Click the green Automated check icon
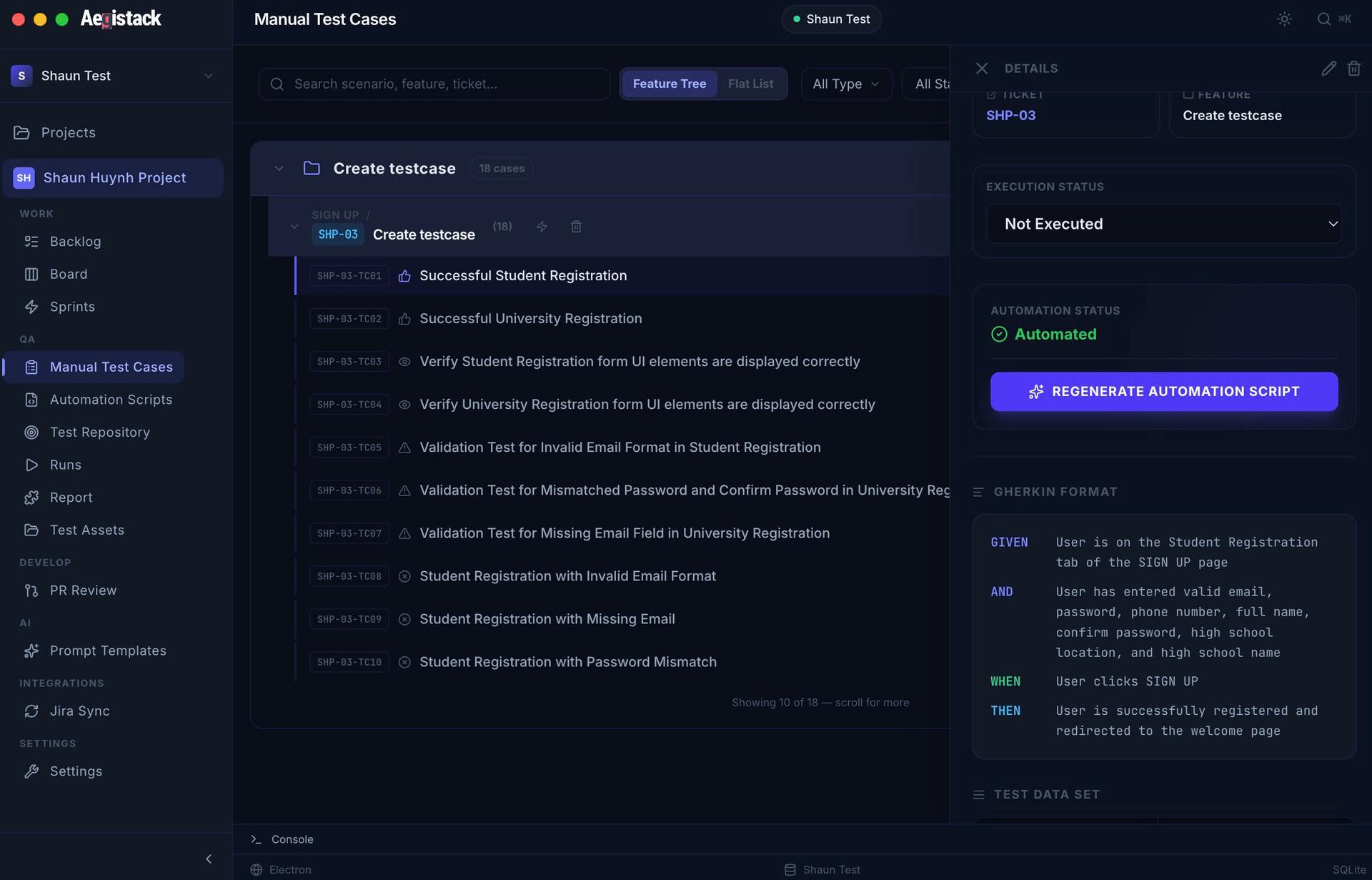The width and height of the screenshot is (1372, 880). click(999, 334)
